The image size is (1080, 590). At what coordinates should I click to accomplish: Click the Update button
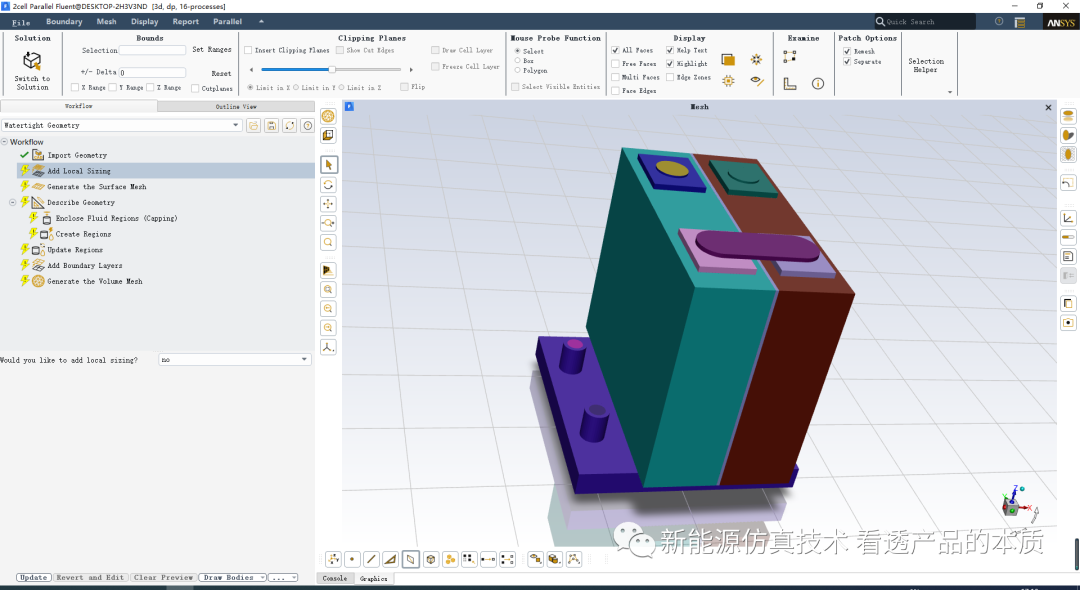pos(34,578)
